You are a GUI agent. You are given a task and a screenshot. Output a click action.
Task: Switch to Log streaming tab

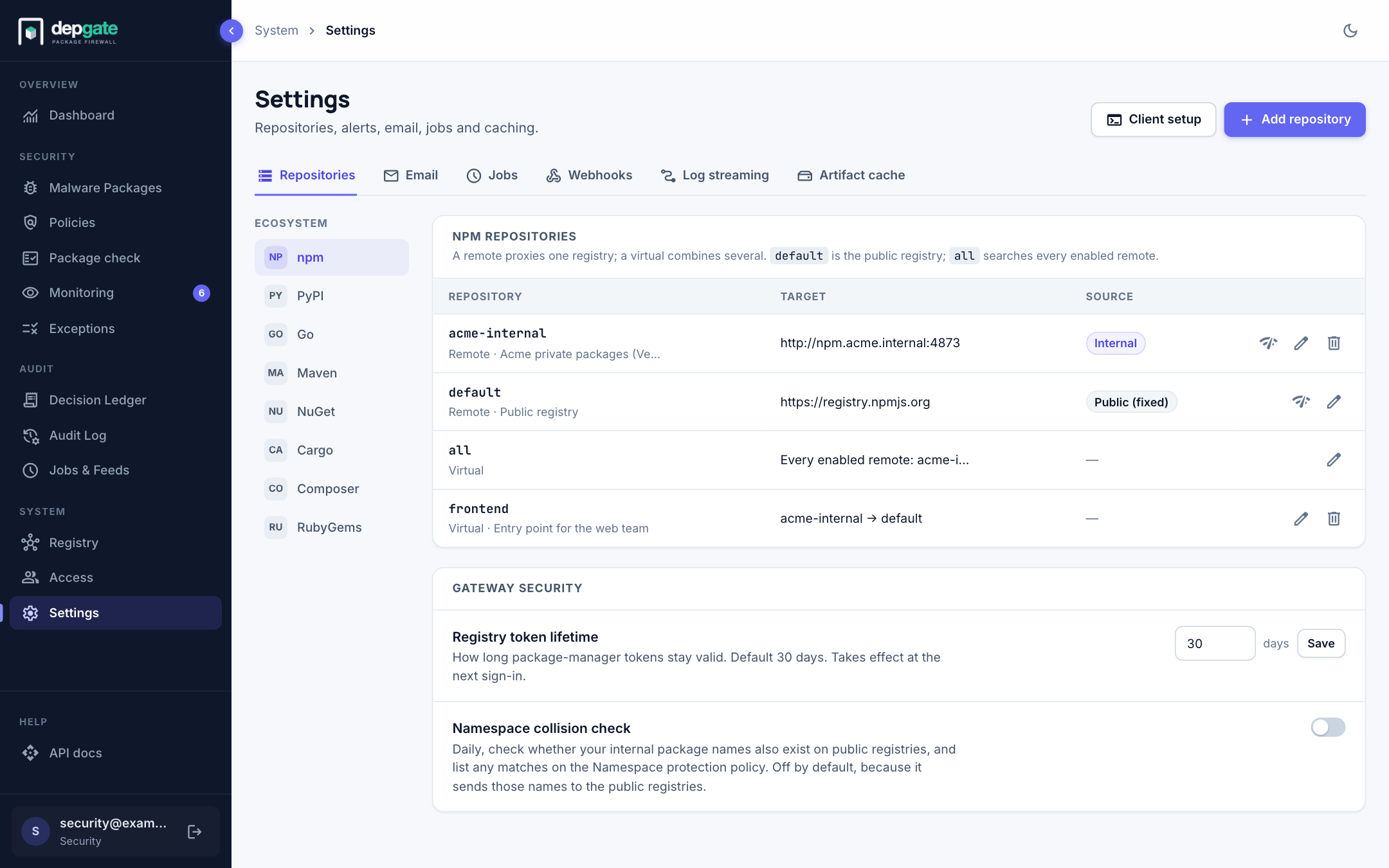point(714,176)
